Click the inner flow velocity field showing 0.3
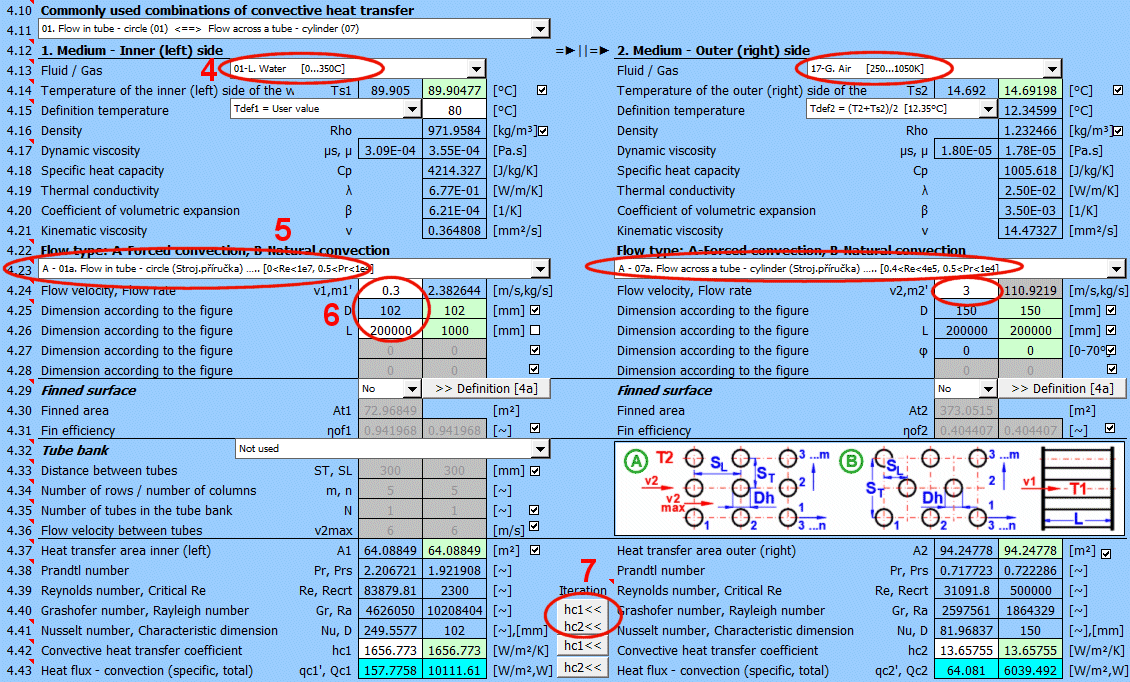Image resolution: width=1130 pixels, height=682 pixels. [x=391, y=290]
